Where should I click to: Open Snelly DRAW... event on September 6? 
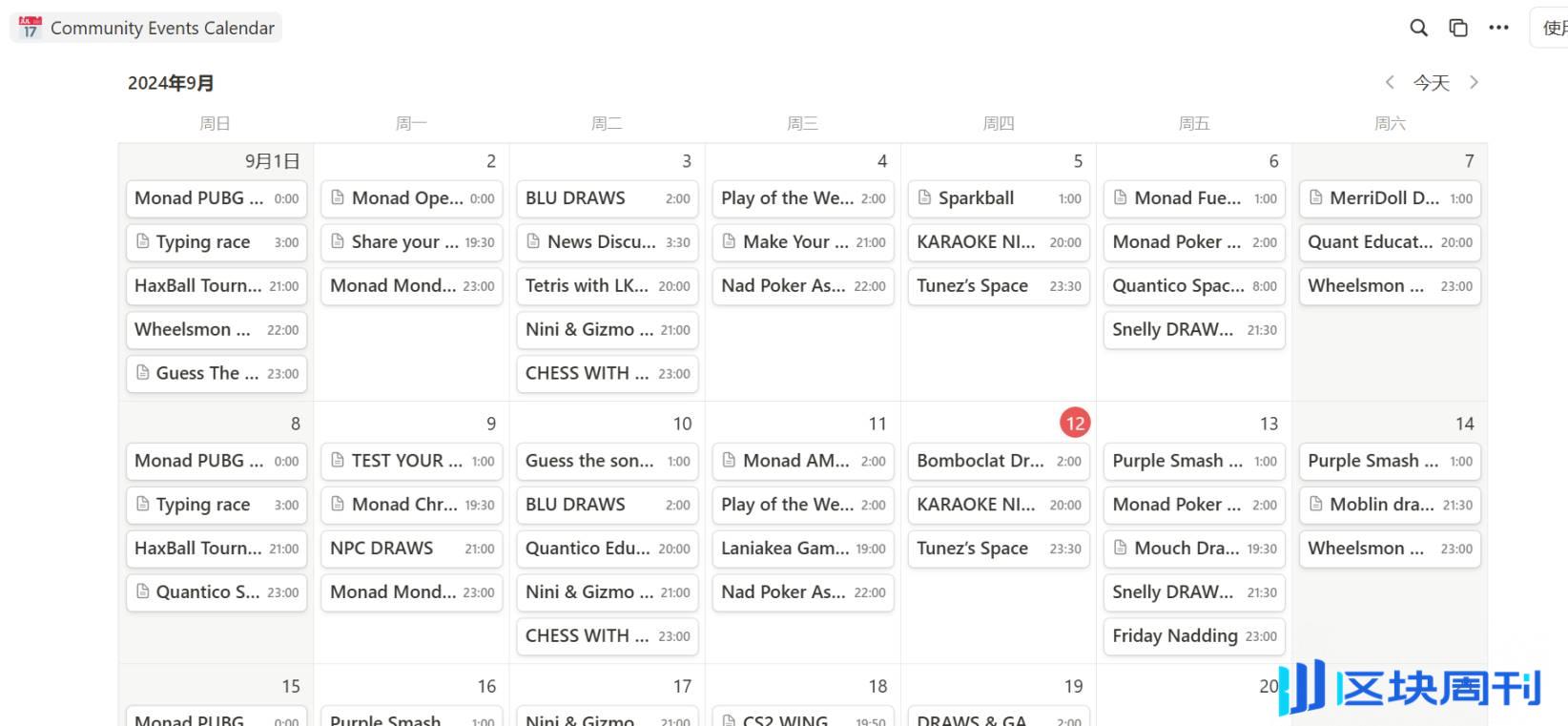[1194, 330]
